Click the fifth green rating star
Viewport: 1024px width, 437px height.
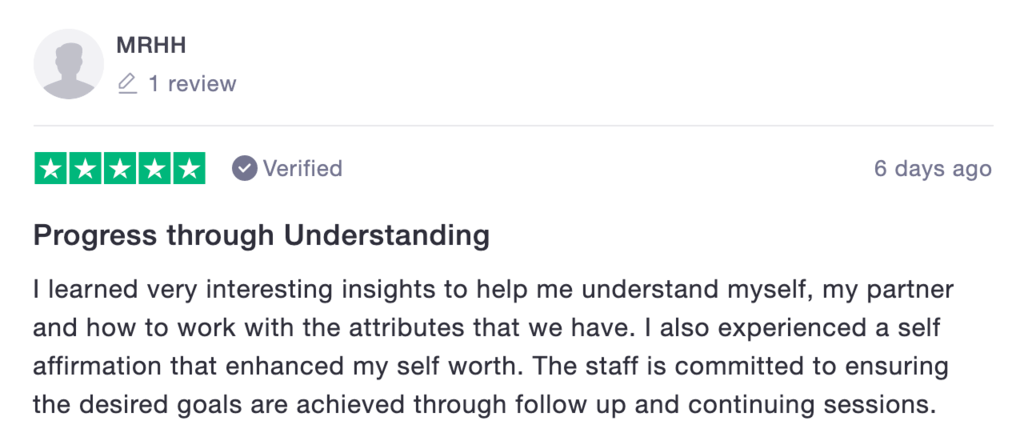(x=187, y=168)
